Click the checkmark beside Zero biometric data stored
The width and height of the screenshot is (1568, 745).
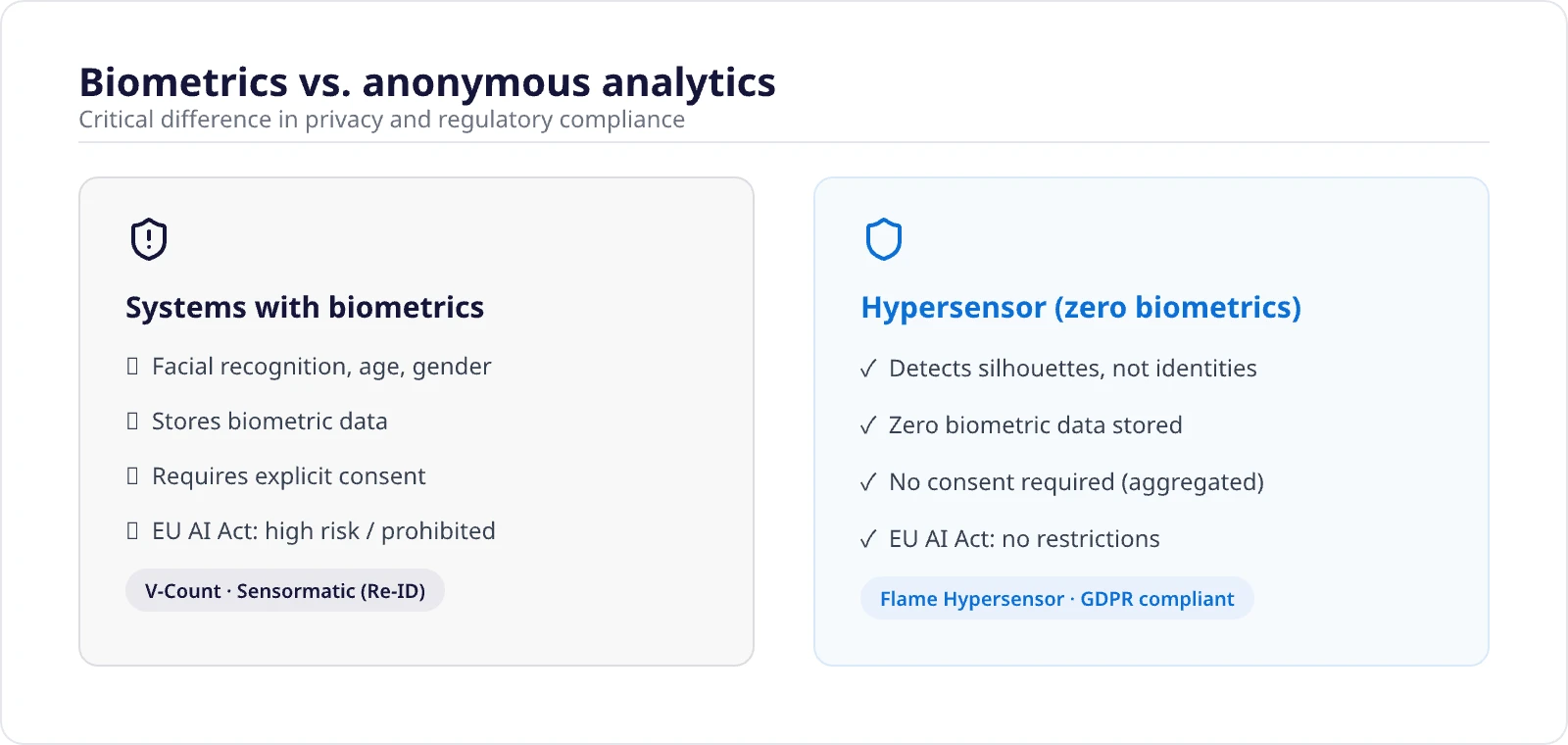point(868,425)
